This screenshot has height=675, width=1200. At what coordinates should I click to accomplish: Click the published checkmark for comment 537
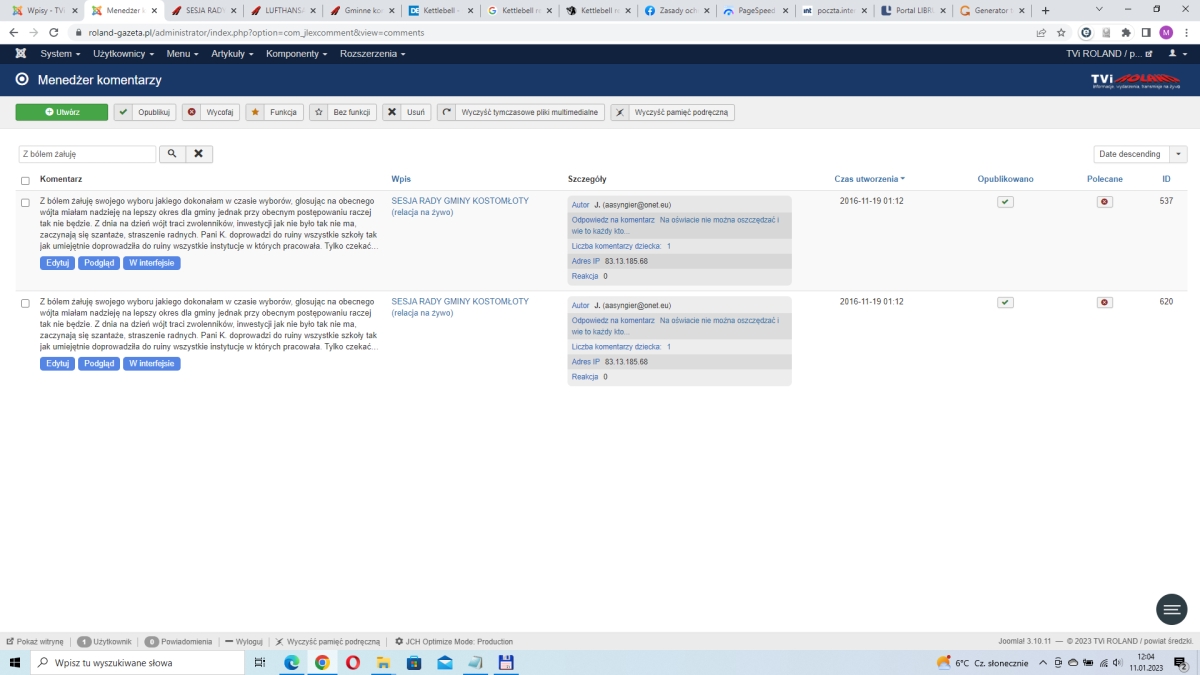(1005, 202)
